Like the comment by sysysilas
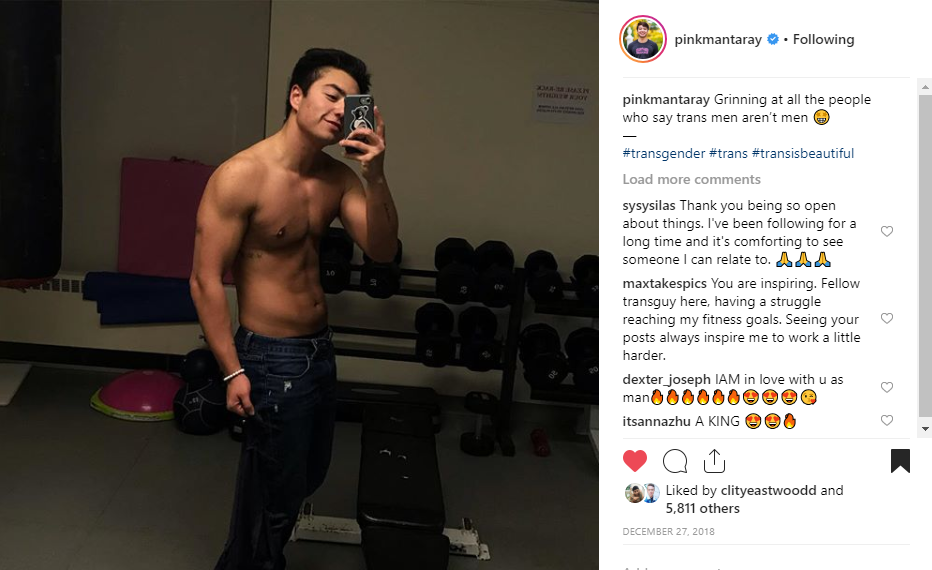The image size is (932, 570). click(887, 231)
